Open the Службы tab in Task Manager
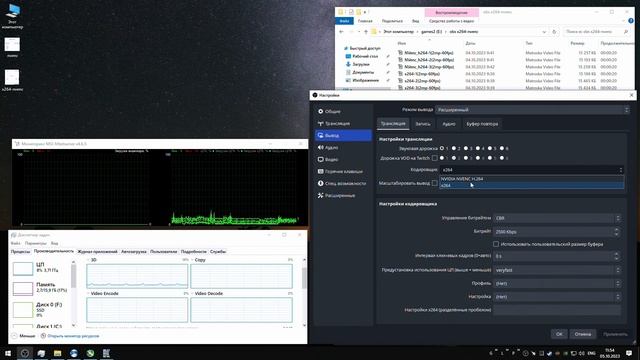The image size is (640, 360). point(218,252)
